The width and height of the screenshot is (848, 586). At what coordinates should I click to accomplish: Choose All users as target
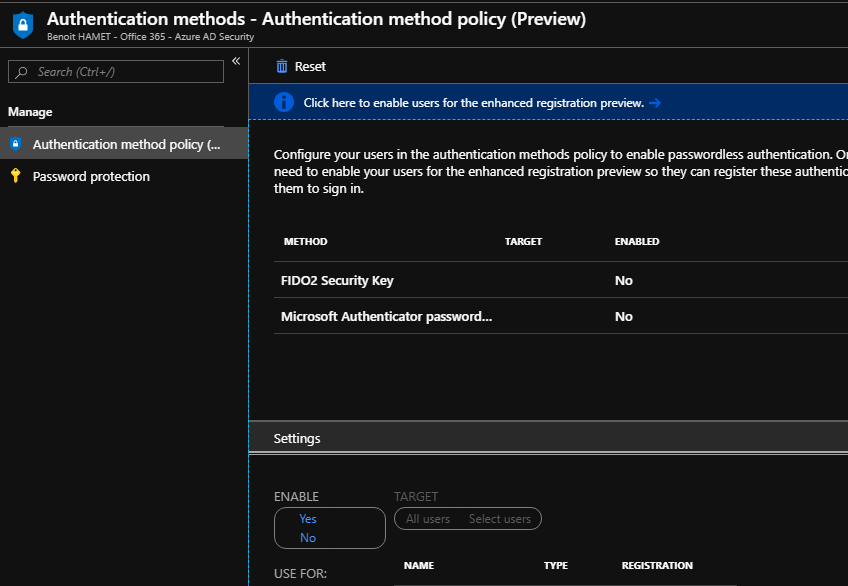pos(428,519)
